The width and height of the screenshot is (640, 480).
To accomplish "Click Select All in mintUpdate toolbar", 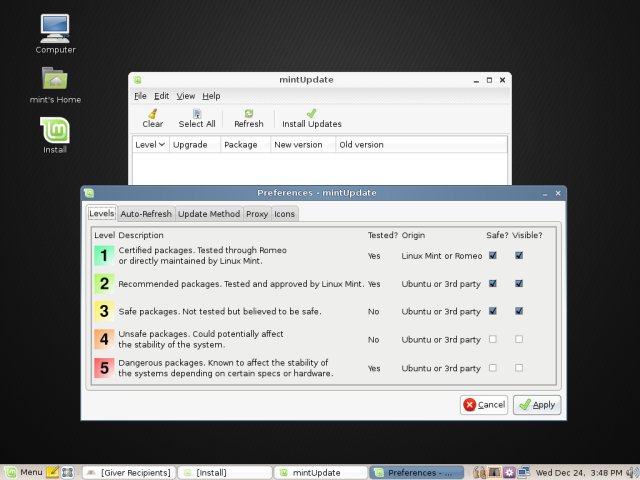I will click(x=197, y=118).
